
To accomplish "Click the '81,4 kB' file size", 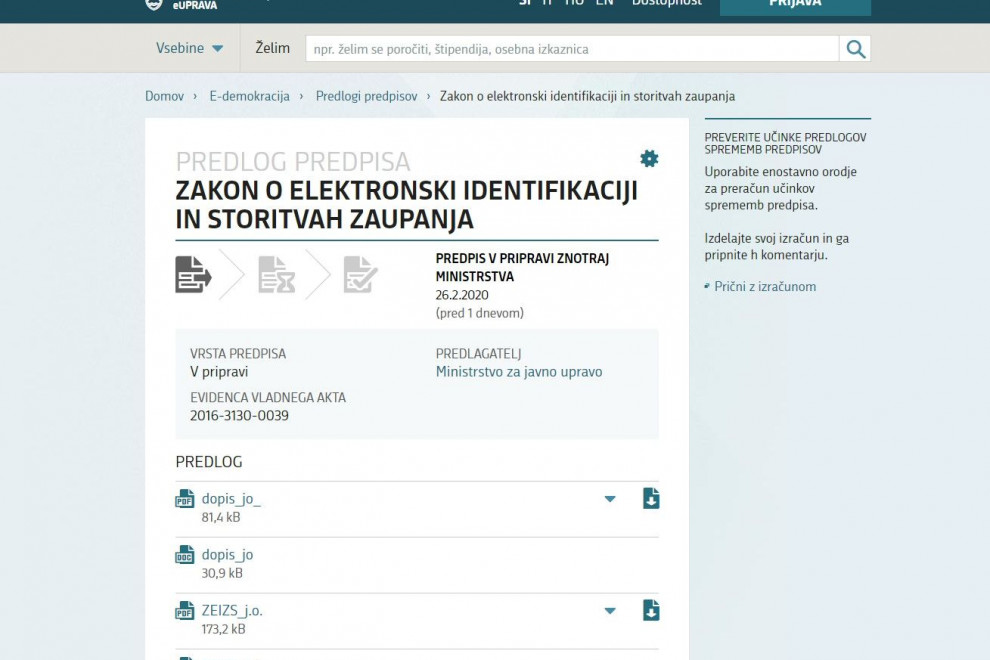I will [x=221, y=517].
